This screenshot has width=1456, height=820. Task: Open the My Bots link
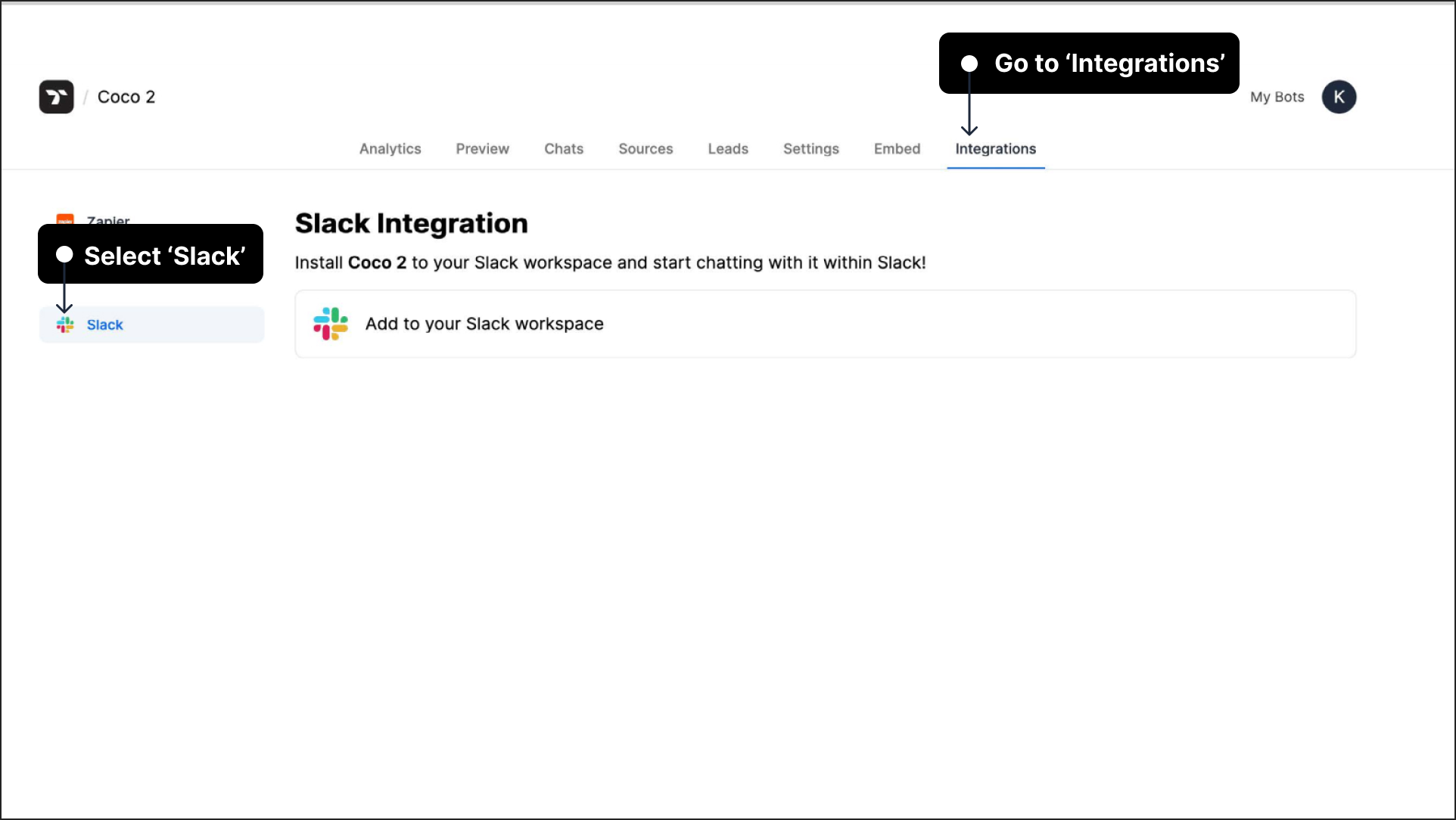[1277, 97]
